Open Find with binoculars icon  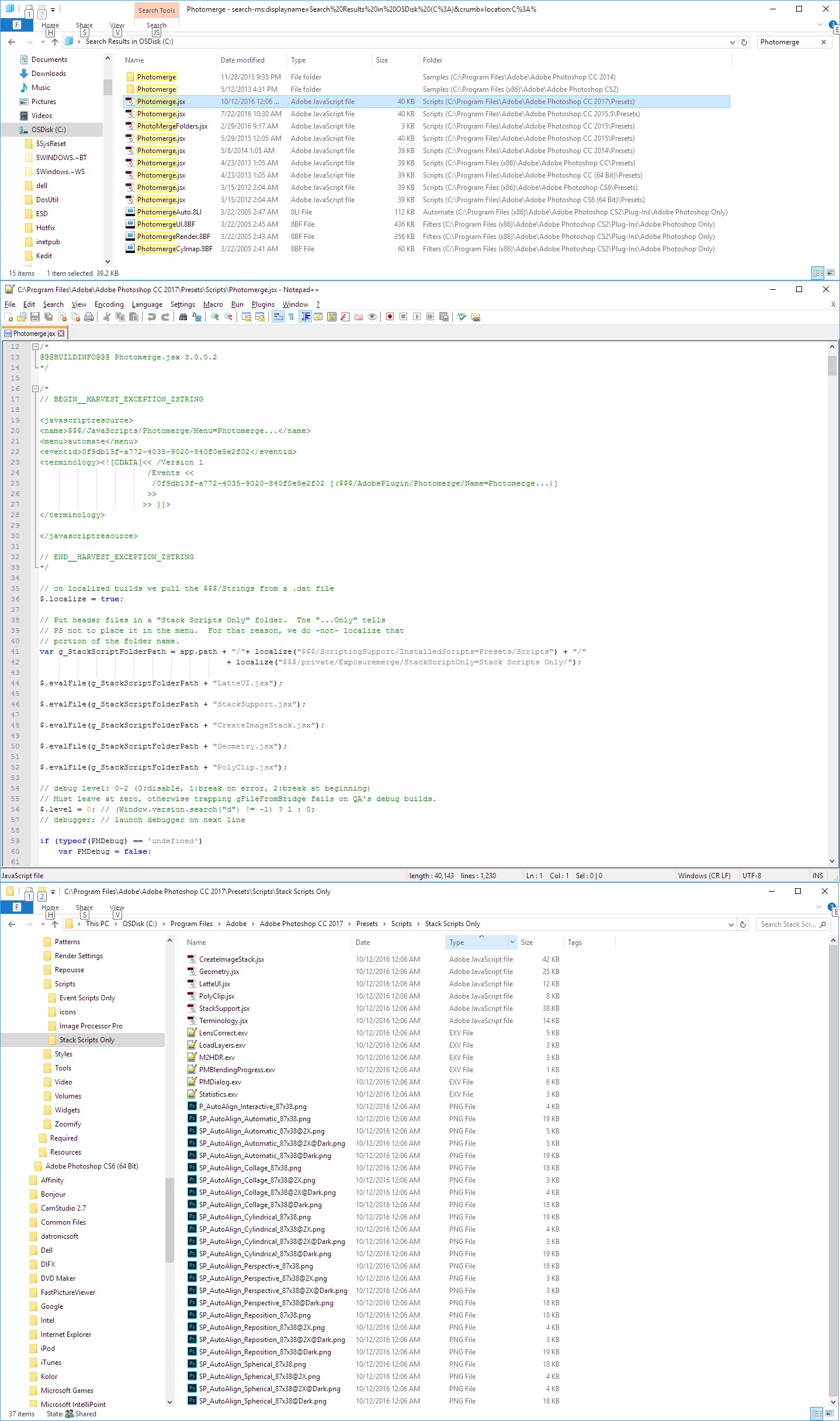coord(183,317)
